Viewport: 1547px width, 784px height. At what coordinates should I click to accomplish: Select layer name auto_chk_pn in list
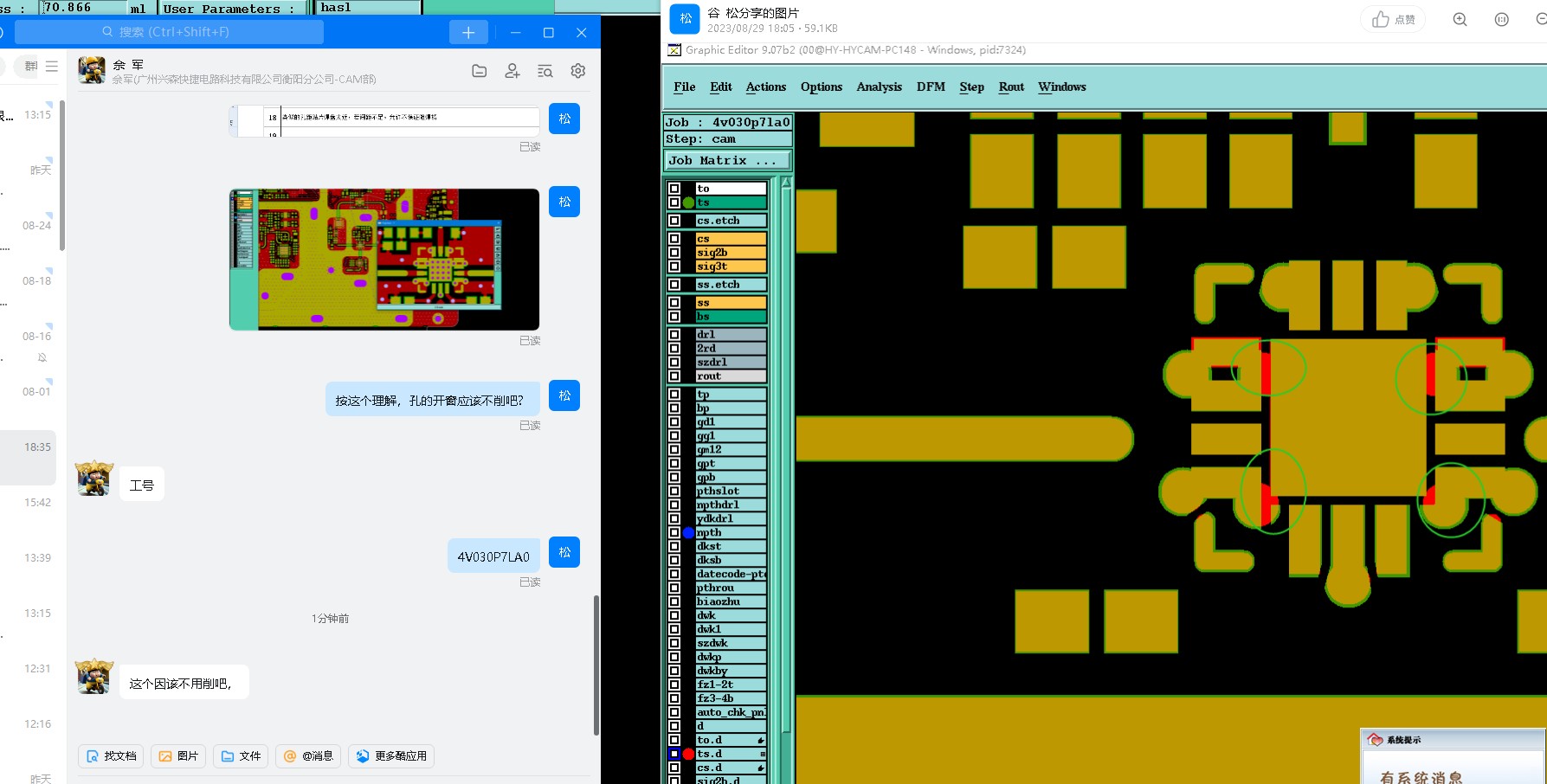tap(731, 713)
